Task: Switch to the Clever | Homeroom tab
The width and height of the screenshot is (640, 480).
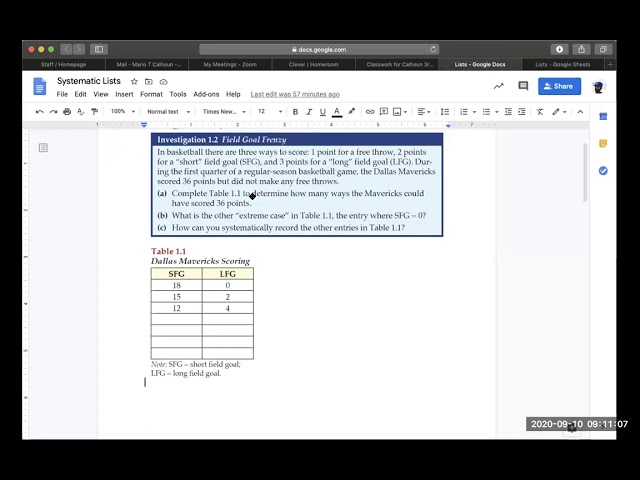Action: coord(313,64)
